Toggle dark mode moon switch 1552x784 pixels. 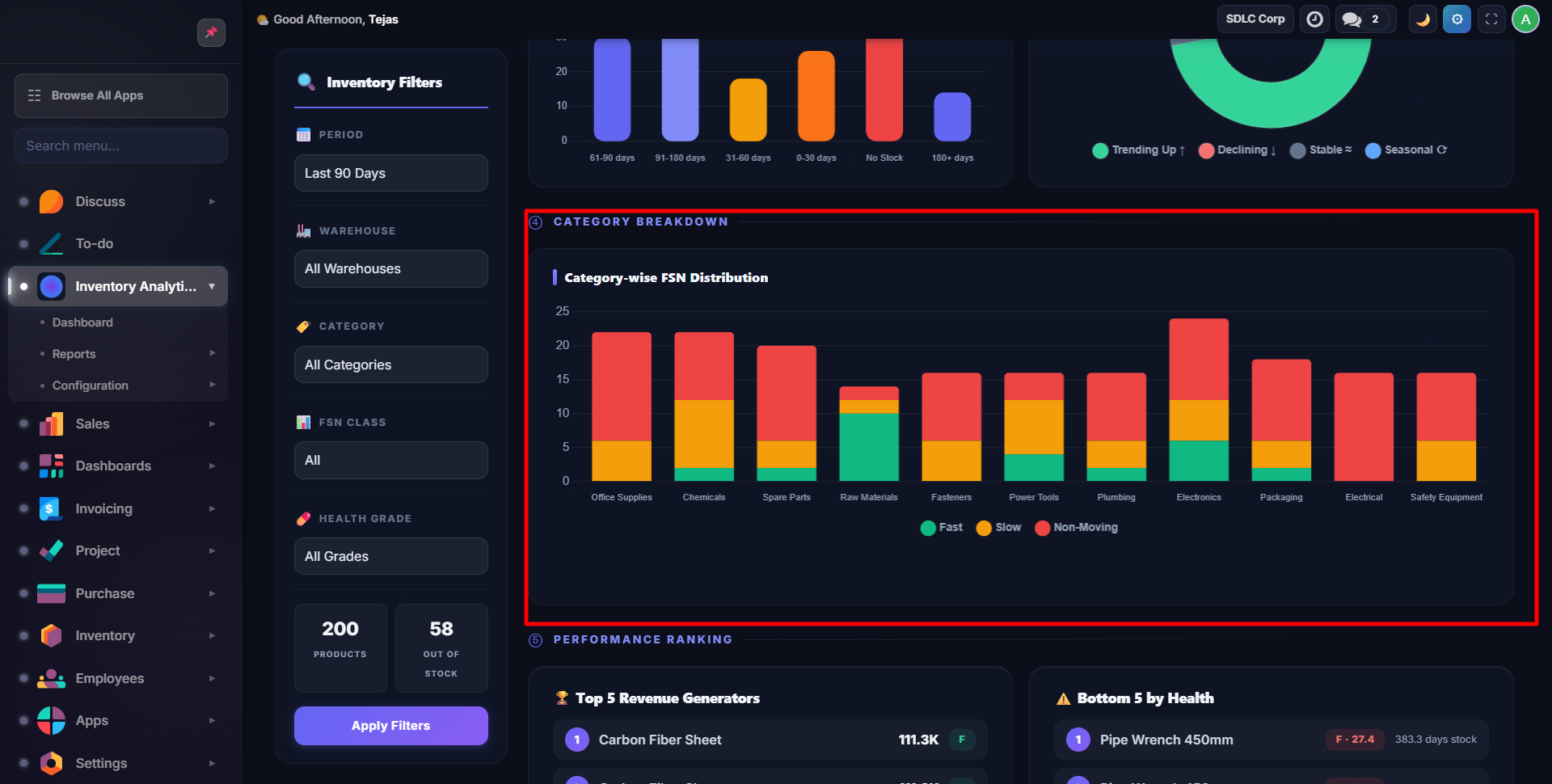coord(1423,19)
